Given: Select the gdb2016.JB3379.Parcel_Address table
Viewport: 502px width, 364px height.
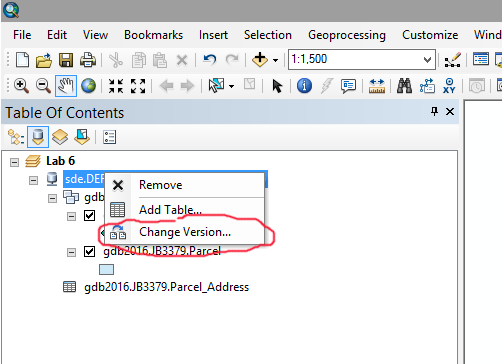Looking at the screenshot, I should [166, 287].
